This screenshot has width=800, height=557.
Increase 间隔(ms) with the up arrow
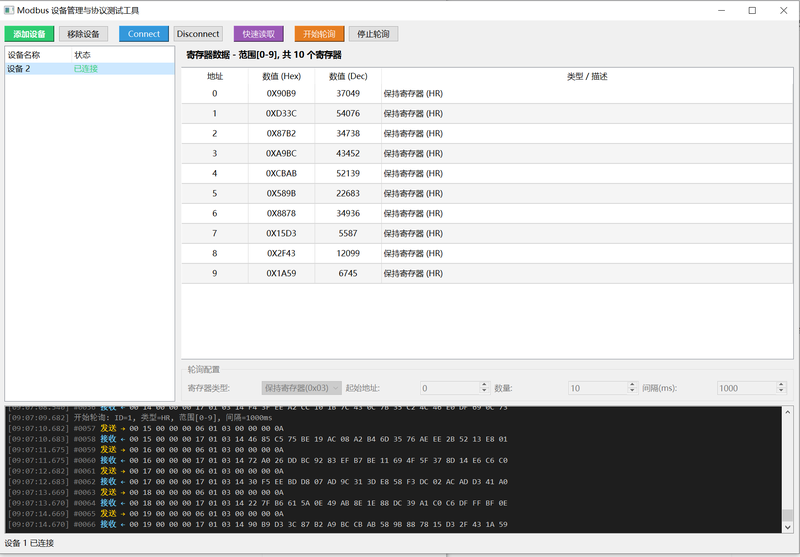(782, 385)
